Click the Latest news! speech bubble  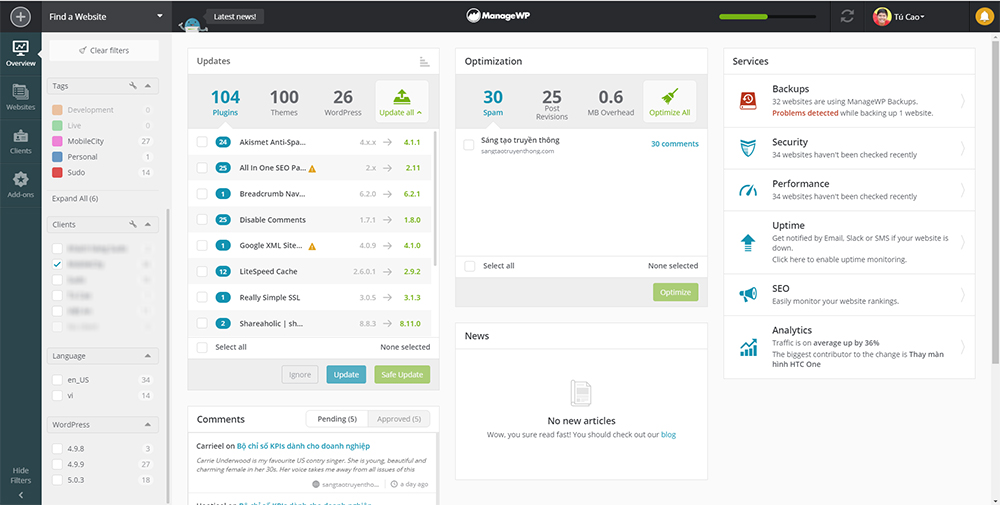tap(235, 17)
